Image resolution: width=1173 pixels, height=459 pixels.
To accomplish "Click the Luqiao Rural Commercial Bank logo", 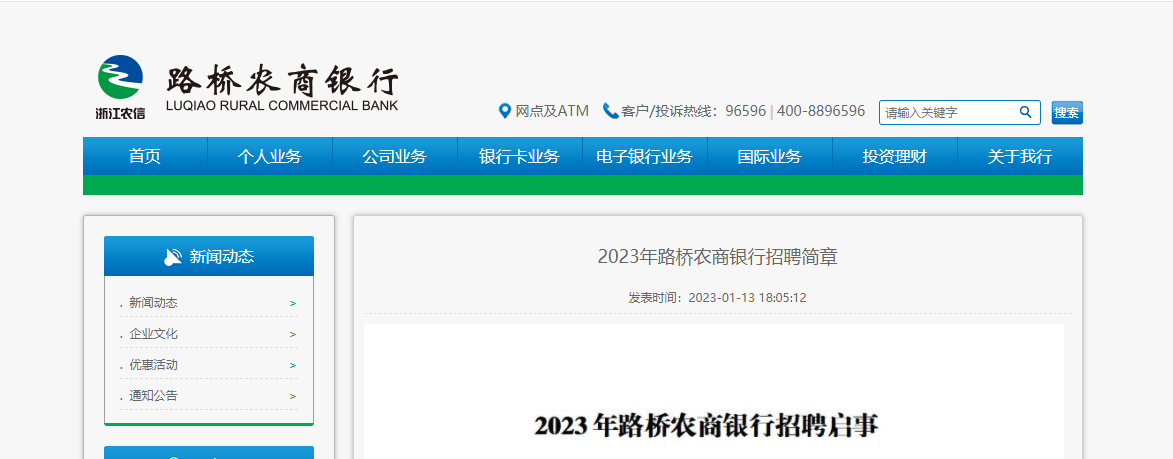I will 248,87.
